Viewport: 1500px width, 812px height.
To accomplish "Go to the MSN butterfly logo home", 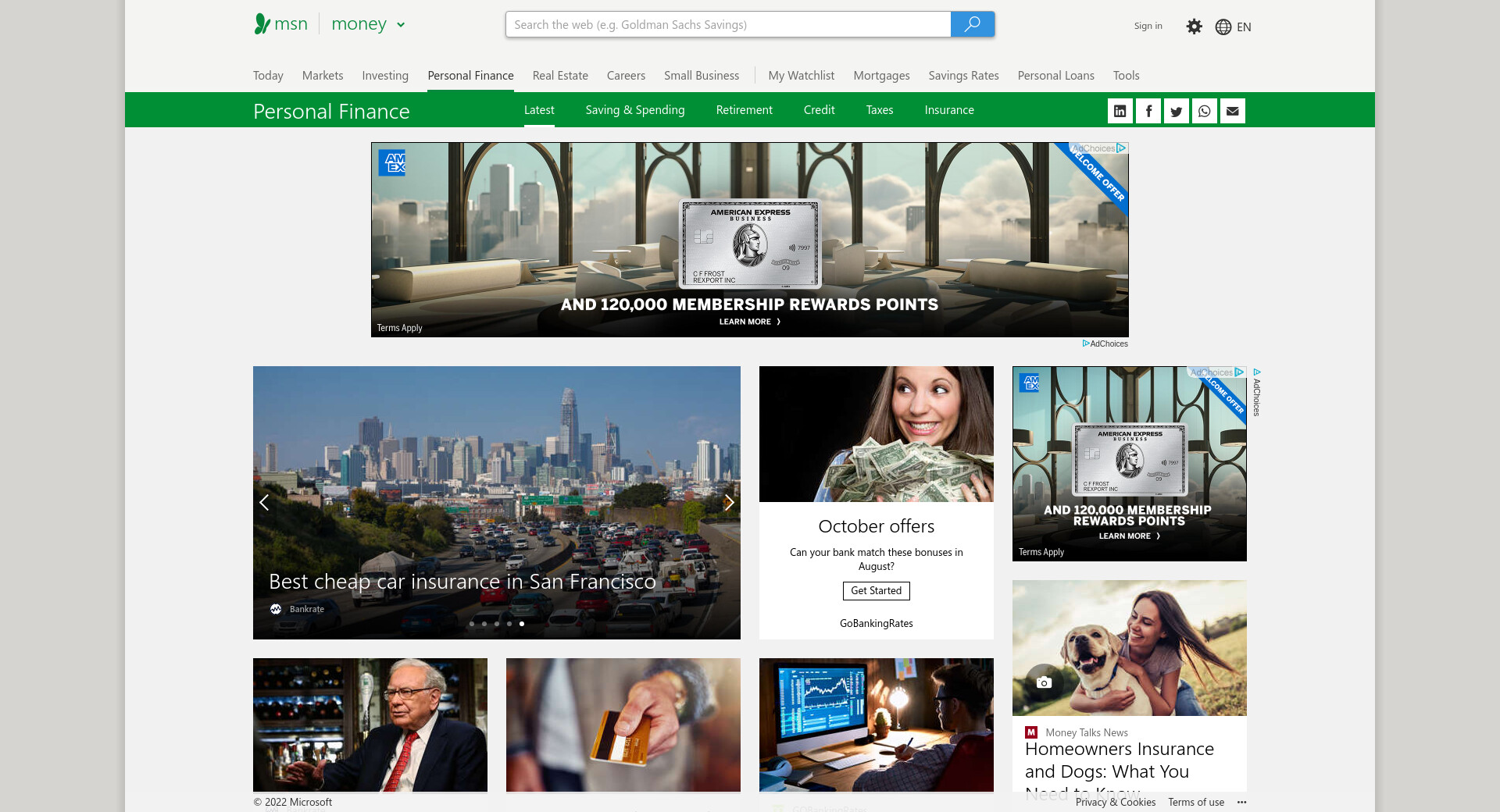I will (x=263, y=24).
